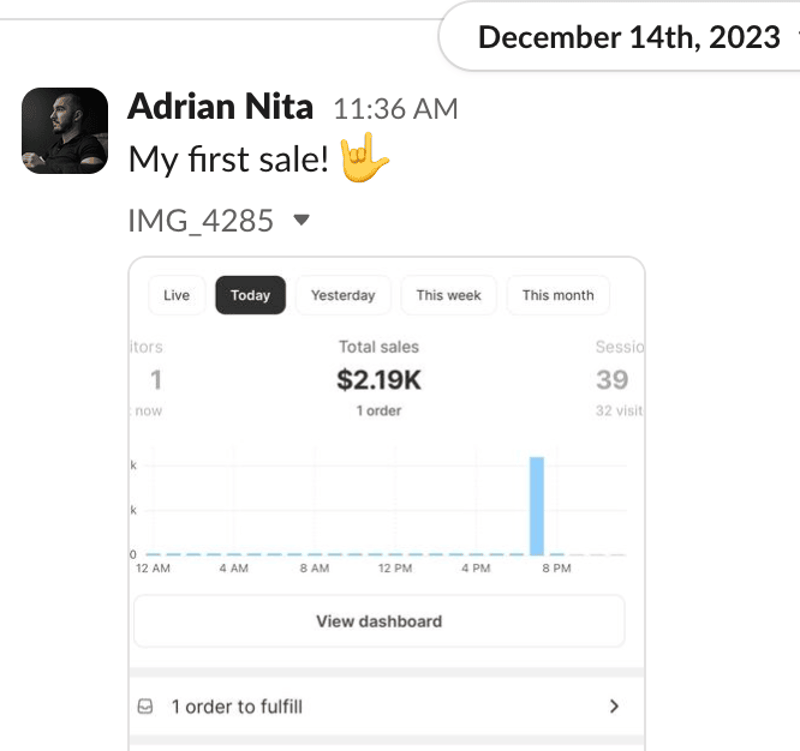Click the blue sales bar in chart
The height and width of the screenshot is (751, 800).
[x=537, y=506]
